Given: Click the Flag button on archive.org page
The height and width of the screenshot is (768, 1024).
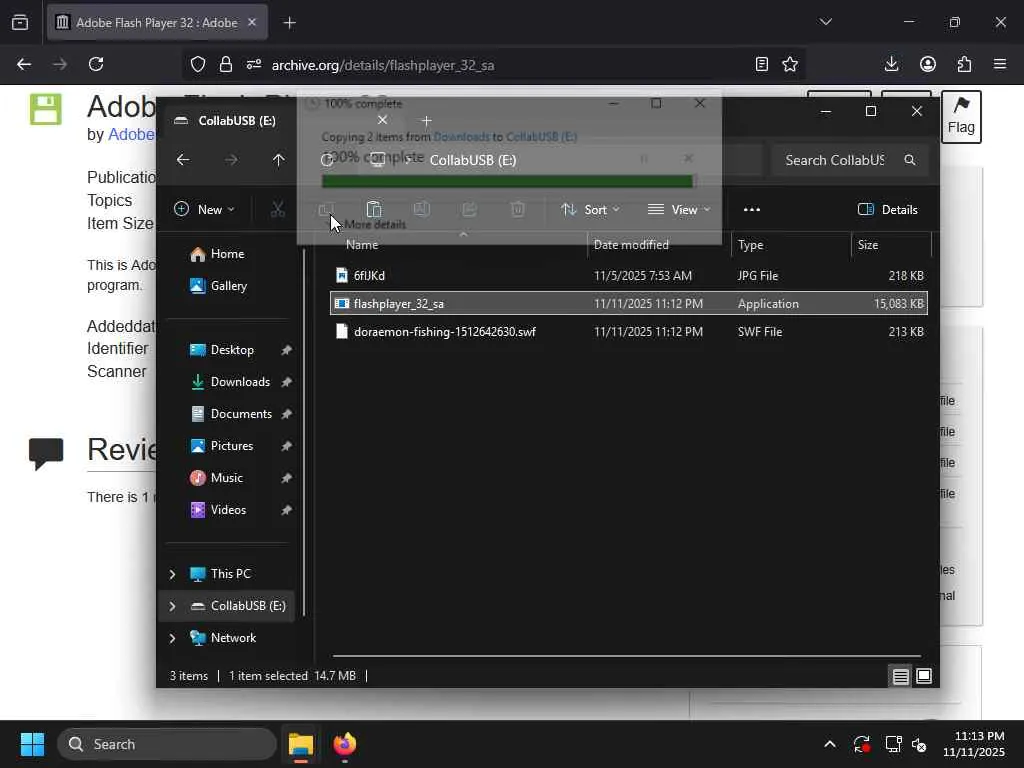Looking at the screenshot, I should pos(961,117).
